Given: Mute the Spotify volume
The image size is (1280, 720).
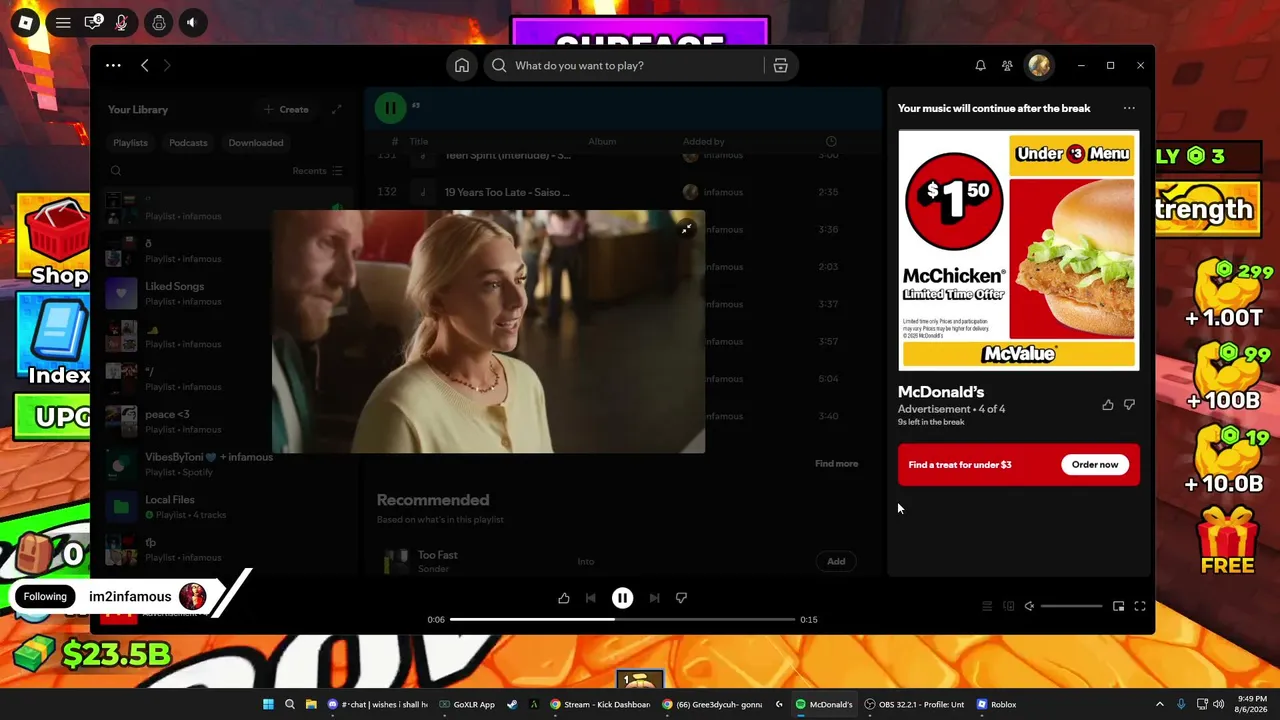Looking at the screenshot, I should pyautogui.click(x=1029, y=606).
